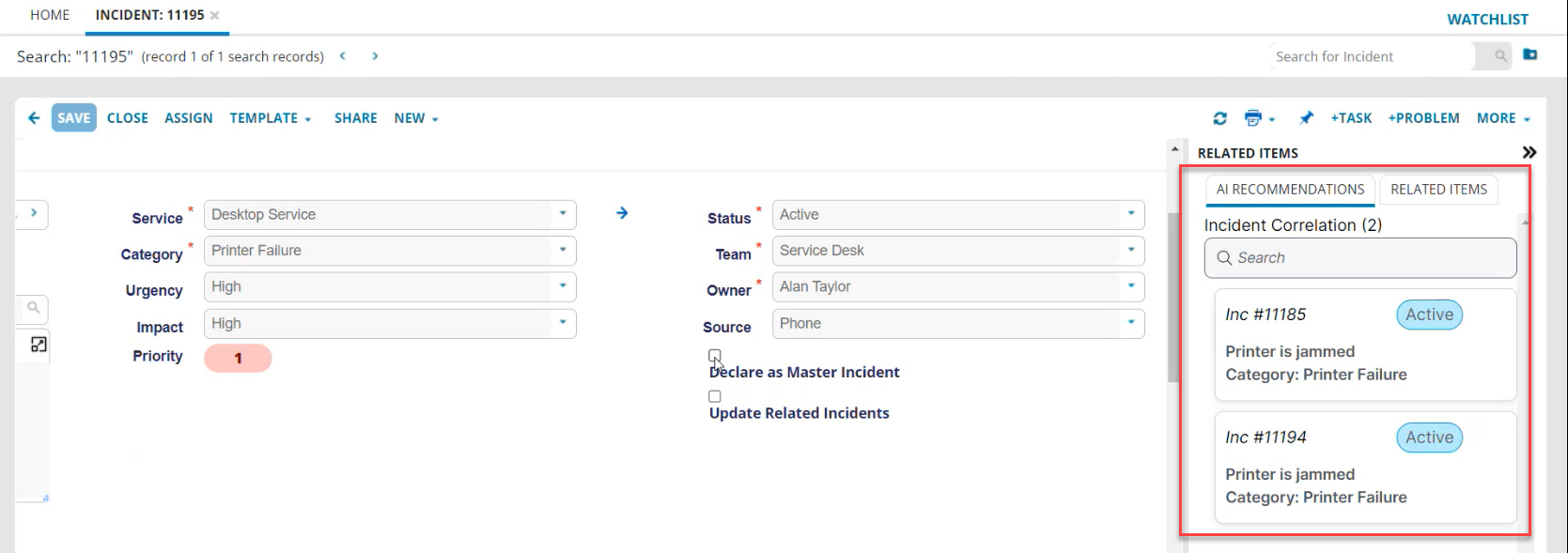Click the printer icon in toolbar
Screen dimensions: 1568x553
point(1252,118)
